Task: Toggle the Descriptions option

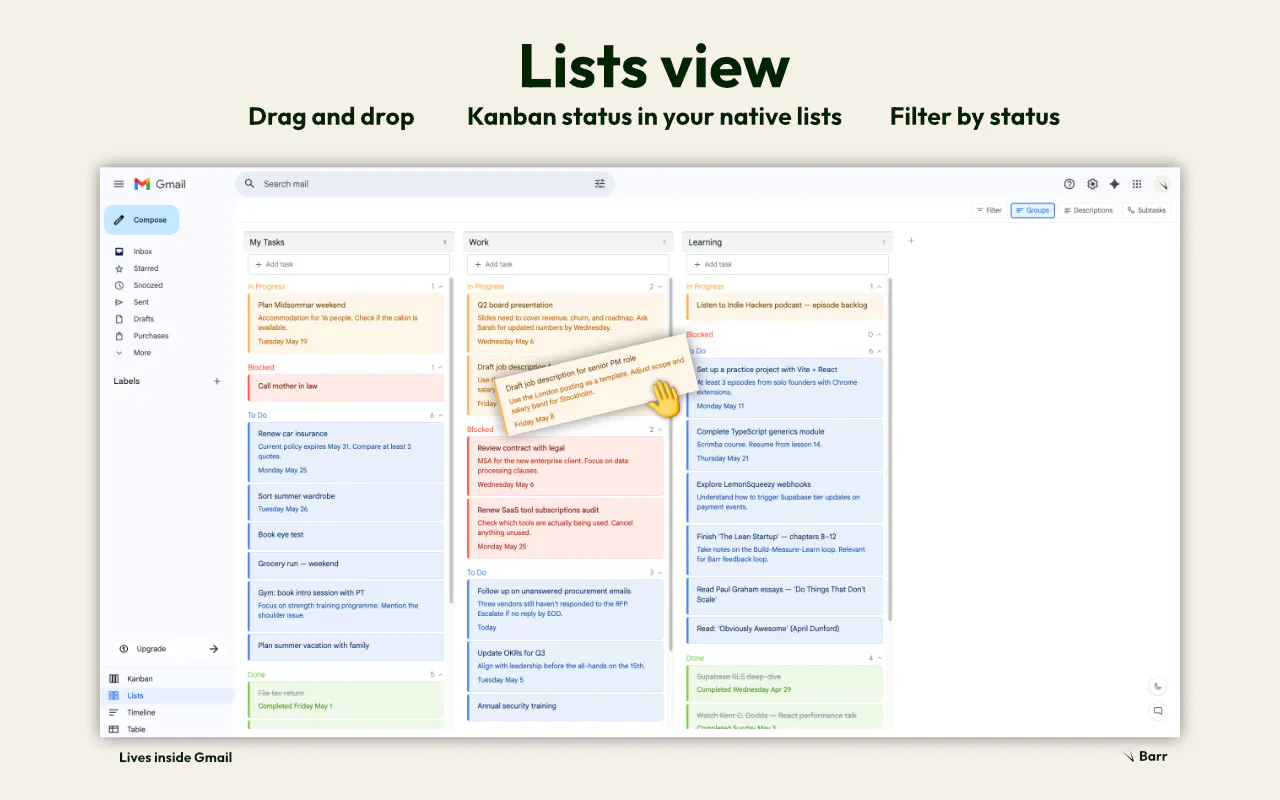Action: 1088,210
